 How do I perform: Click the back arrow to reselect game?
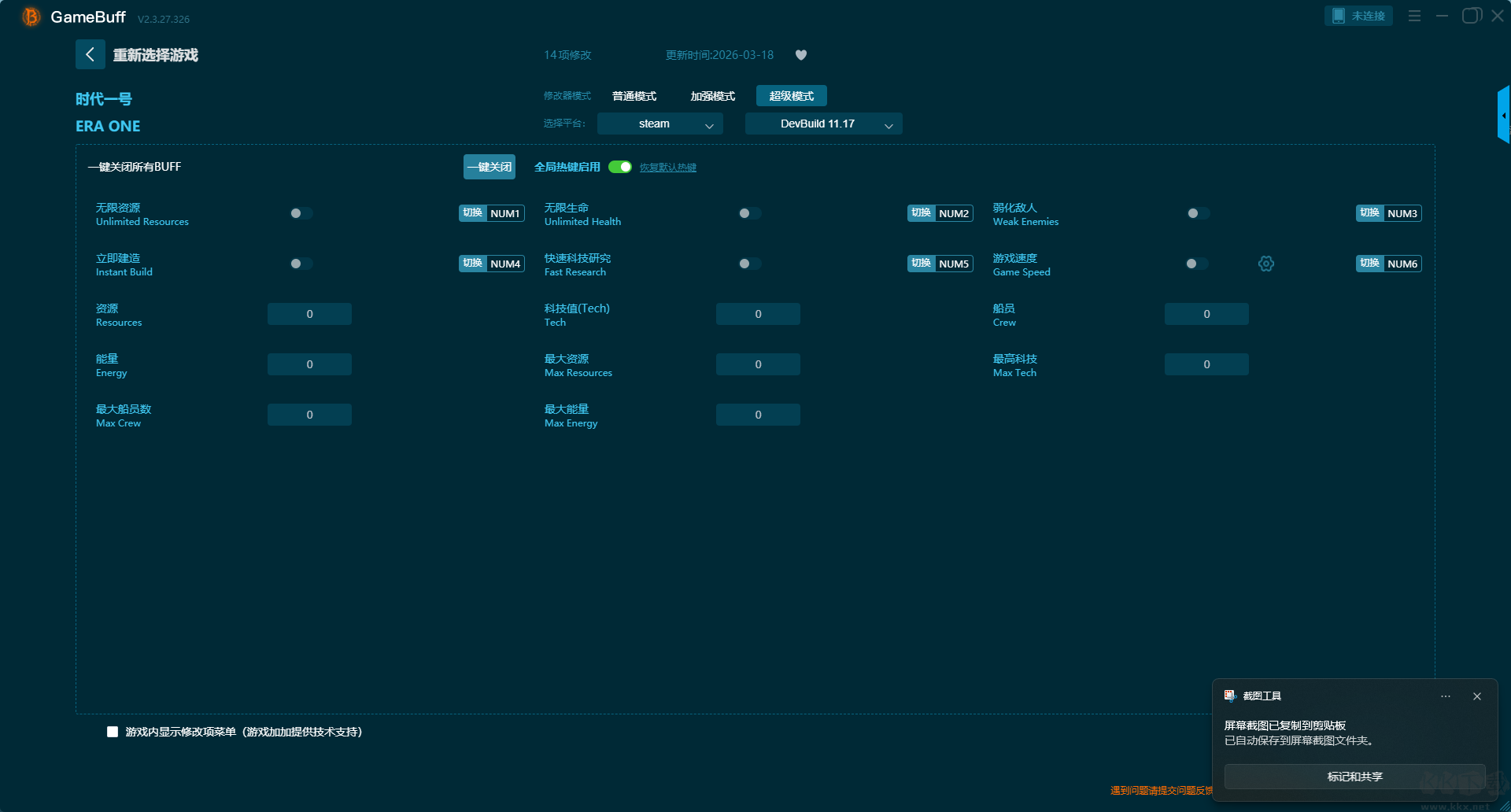pos(90,54)
